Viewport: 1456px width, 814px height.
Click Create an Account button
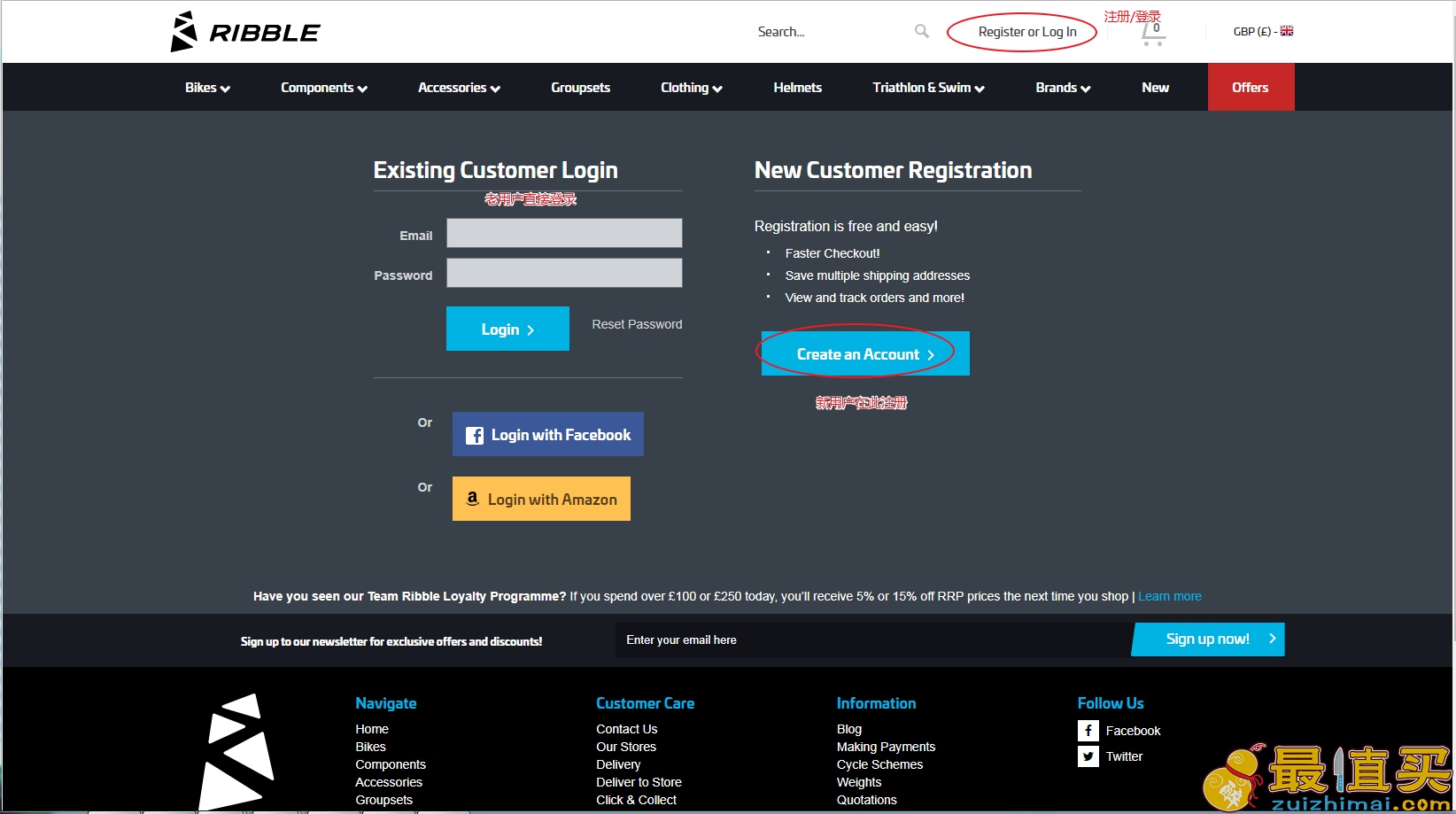click(x=865, y=353)
